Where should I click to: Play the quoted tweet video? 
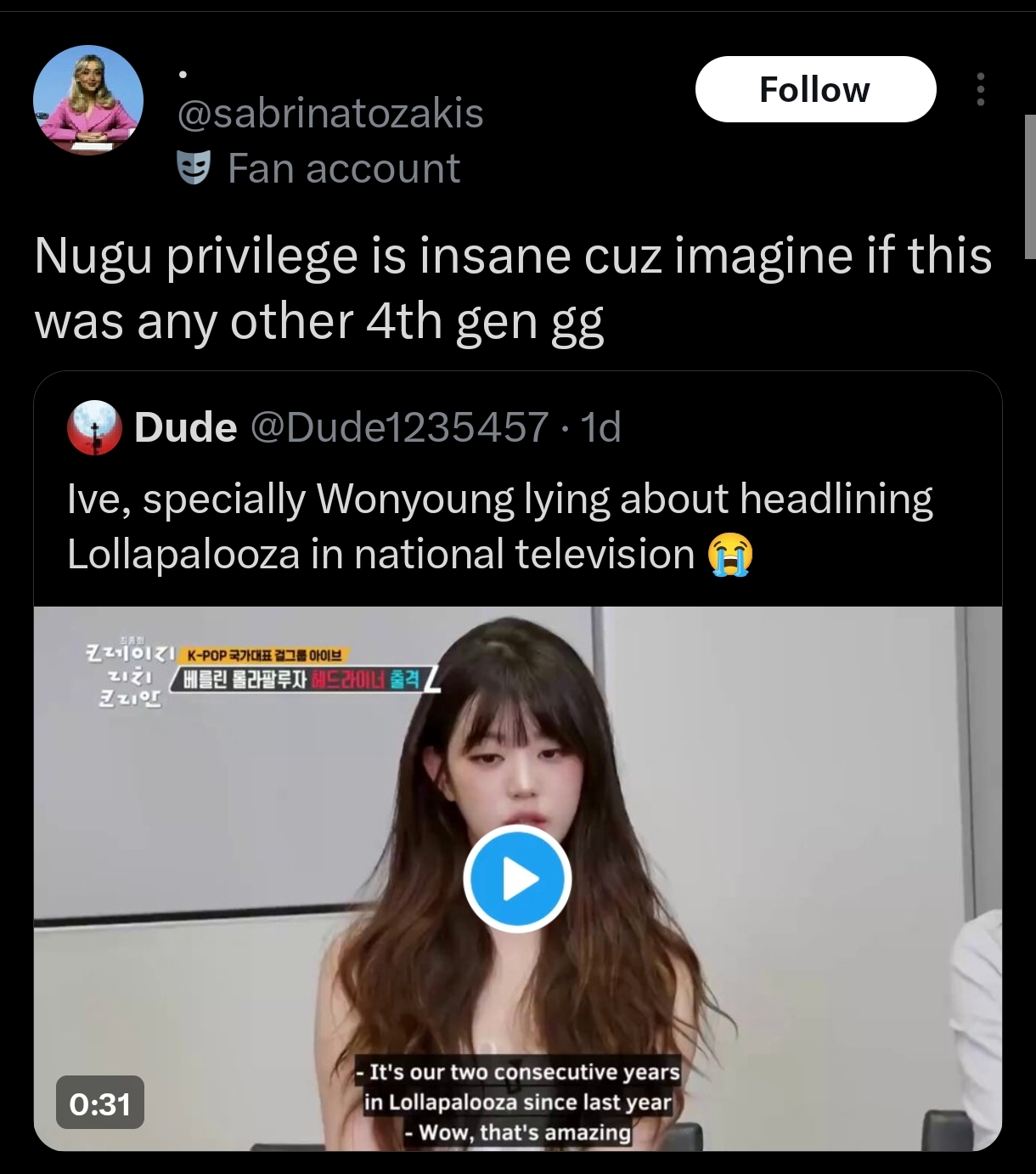pos(517,879)
